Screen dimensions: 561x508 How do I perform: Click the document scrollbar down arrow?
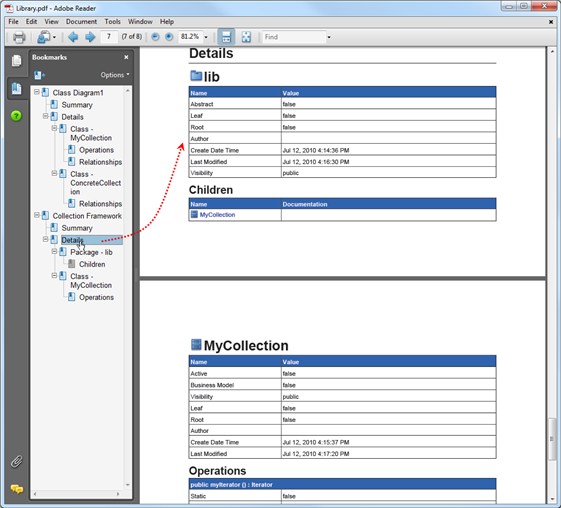552,499
